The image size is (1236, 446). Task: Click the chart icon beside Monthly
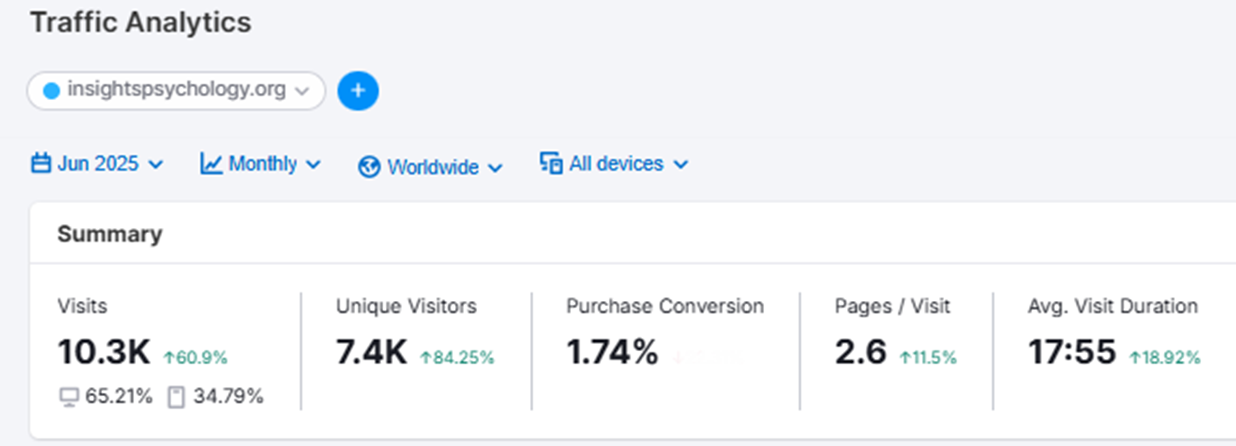point(211,164)
